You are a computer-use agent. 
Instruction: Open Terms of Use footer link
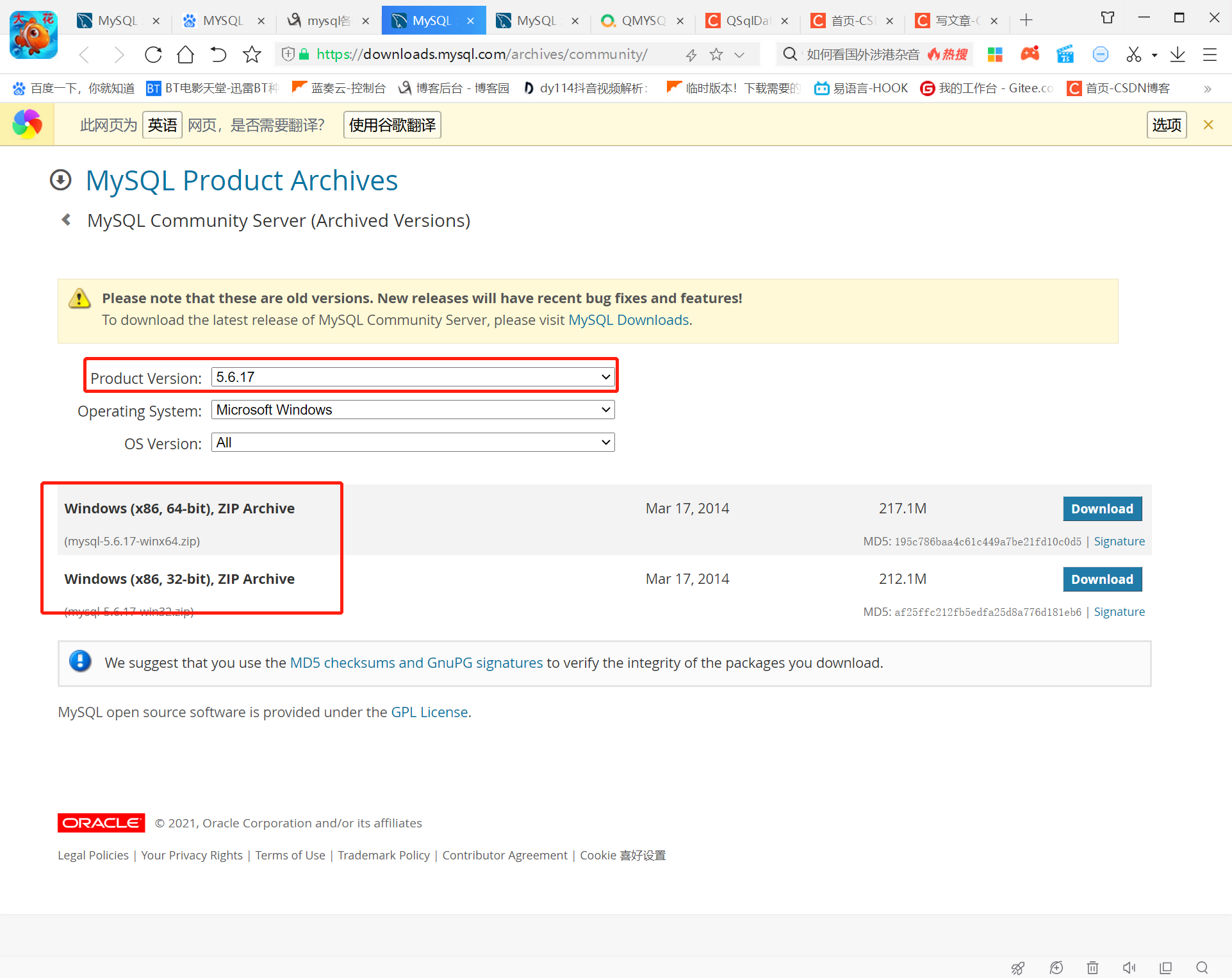(x=290, y=856)
